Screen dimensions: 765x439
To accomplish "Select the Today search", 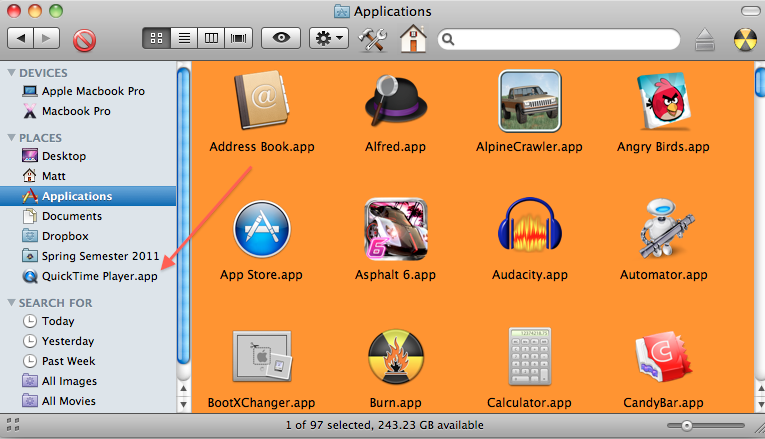I will [x=88, y=321].
